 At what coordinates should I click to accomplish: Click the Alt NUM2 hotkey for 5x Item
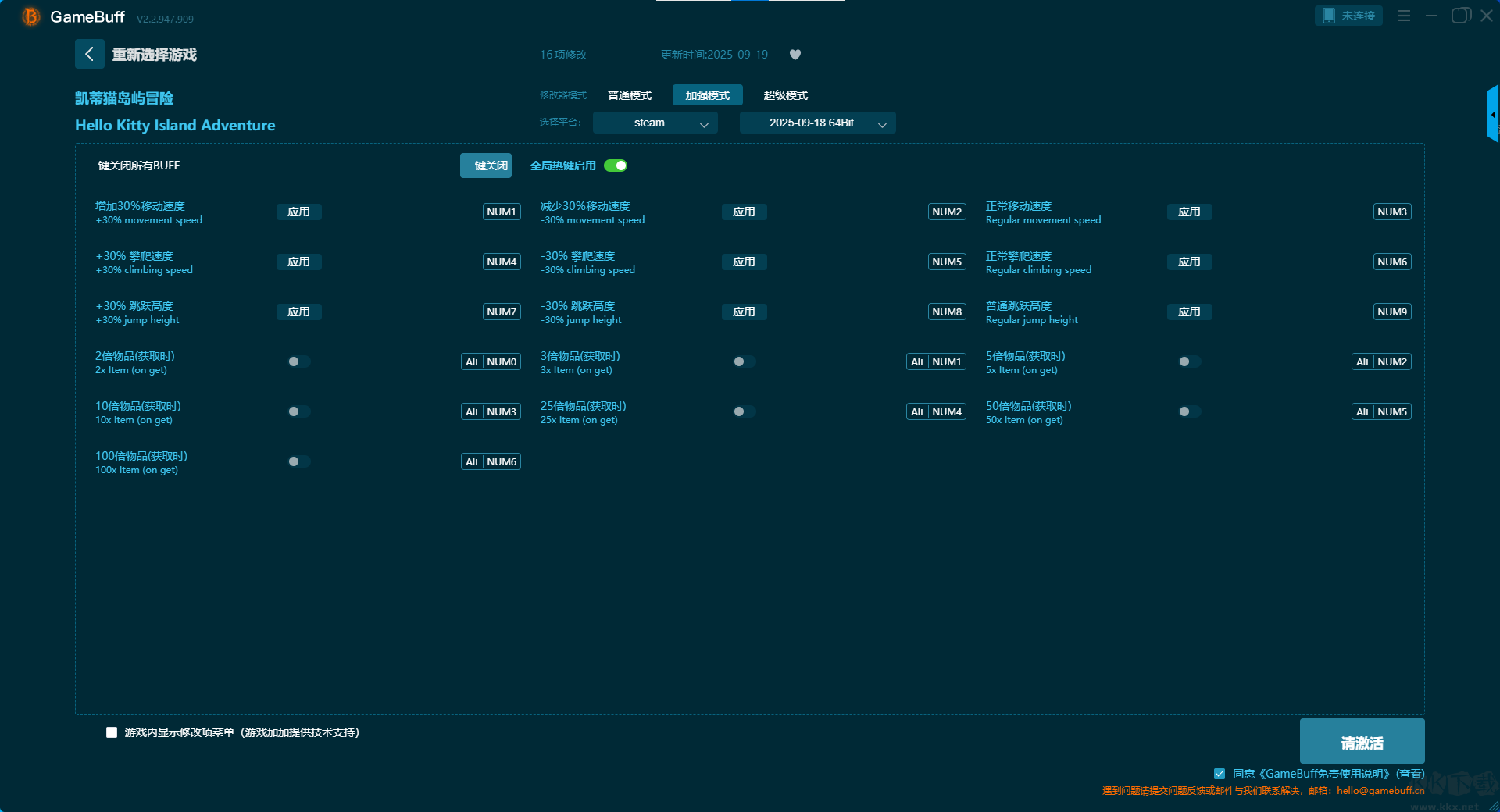[x=1381, y=361]
